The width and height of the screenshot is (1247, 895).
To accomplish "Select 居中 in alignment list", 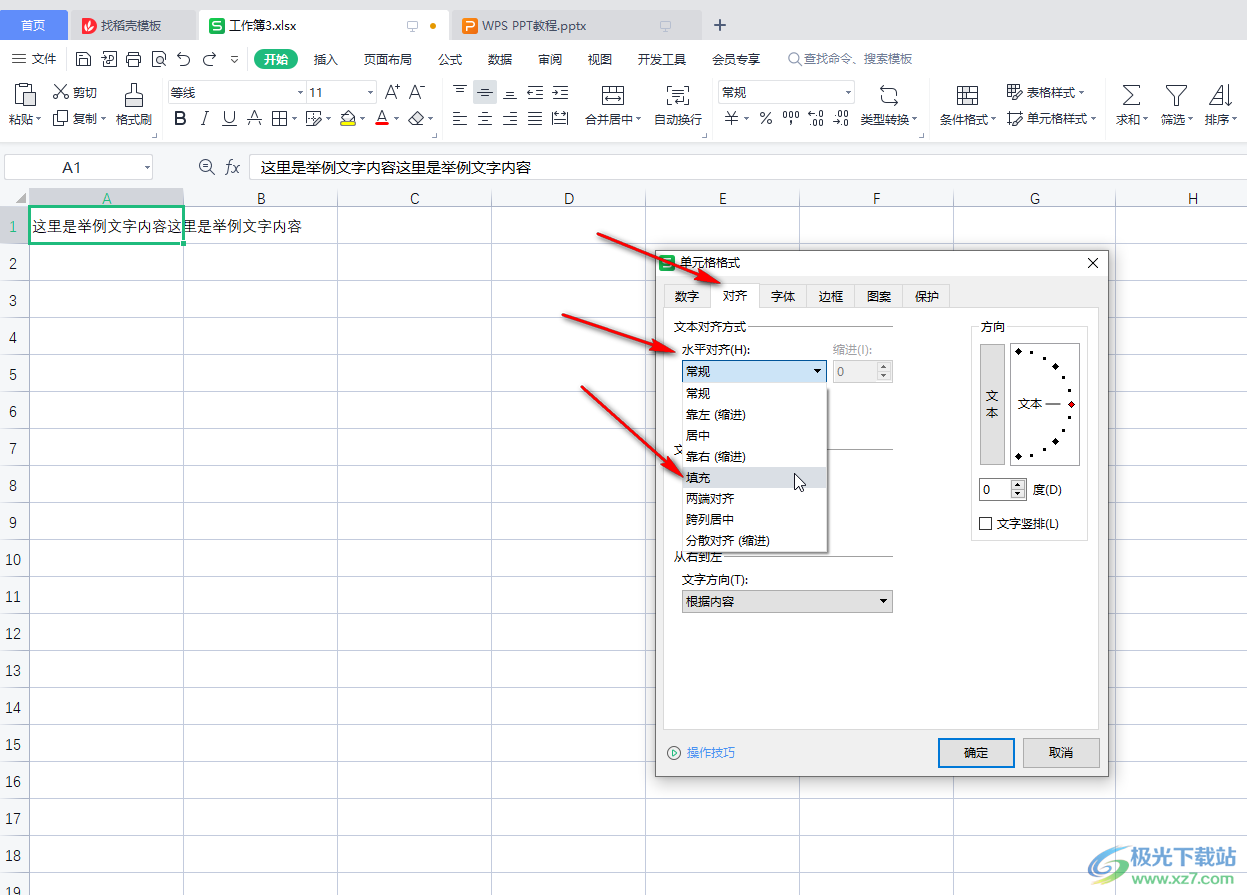I will tap(755, 436).
